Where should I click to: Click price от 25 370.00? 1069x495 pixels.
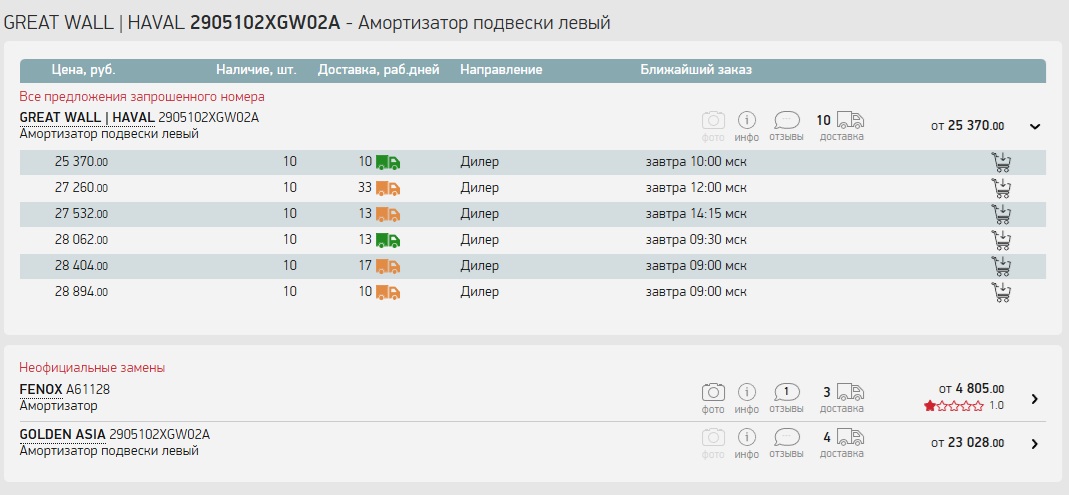(967, 126)
